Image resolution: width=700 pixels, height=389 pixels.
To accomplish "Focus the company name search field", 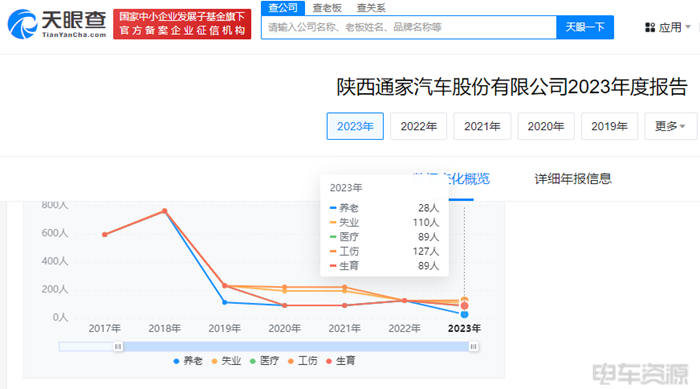I will click(x=409, y=27).
